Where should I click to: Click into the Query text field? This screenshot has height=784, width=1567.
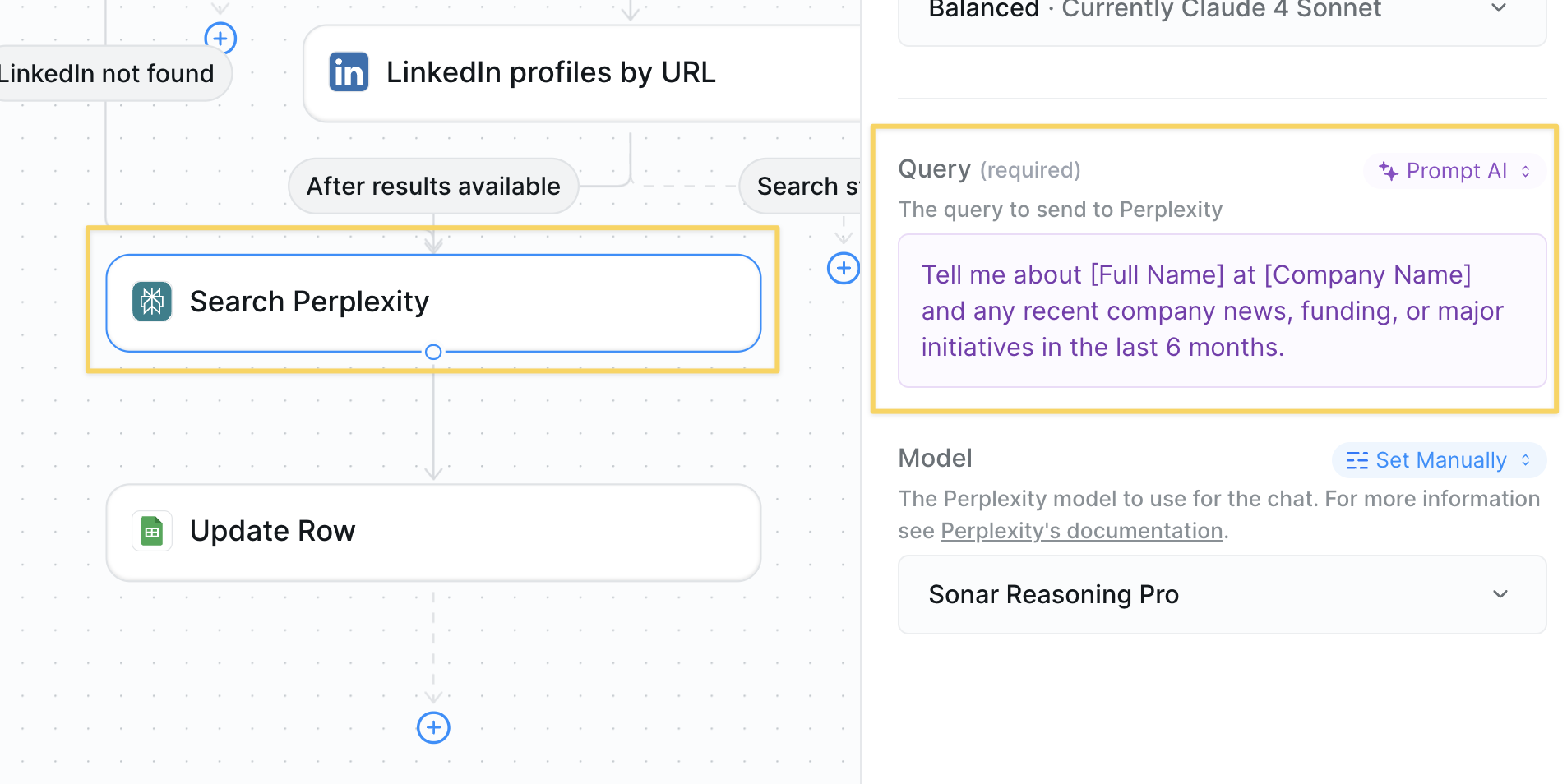pos(1223,311)
